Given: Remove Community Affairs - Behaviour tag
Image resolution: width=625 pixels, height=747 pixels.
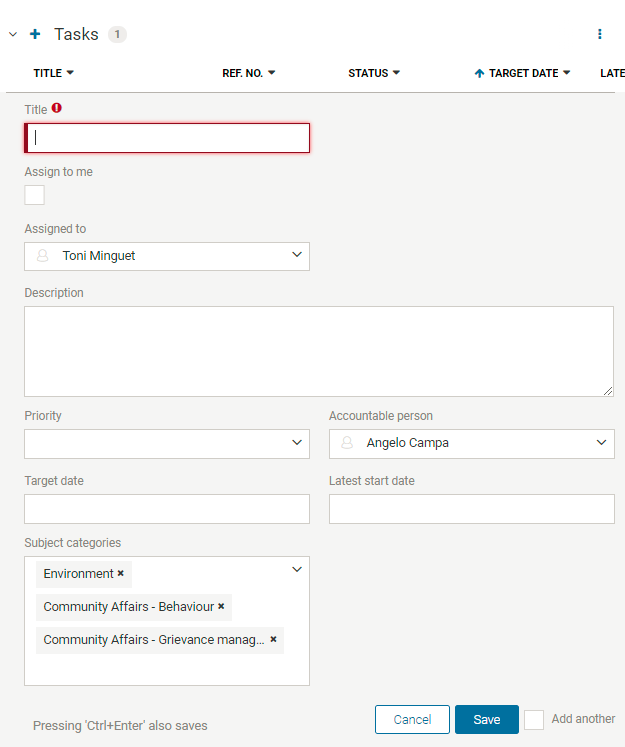Looking at the screenshot, I should 221,606.
